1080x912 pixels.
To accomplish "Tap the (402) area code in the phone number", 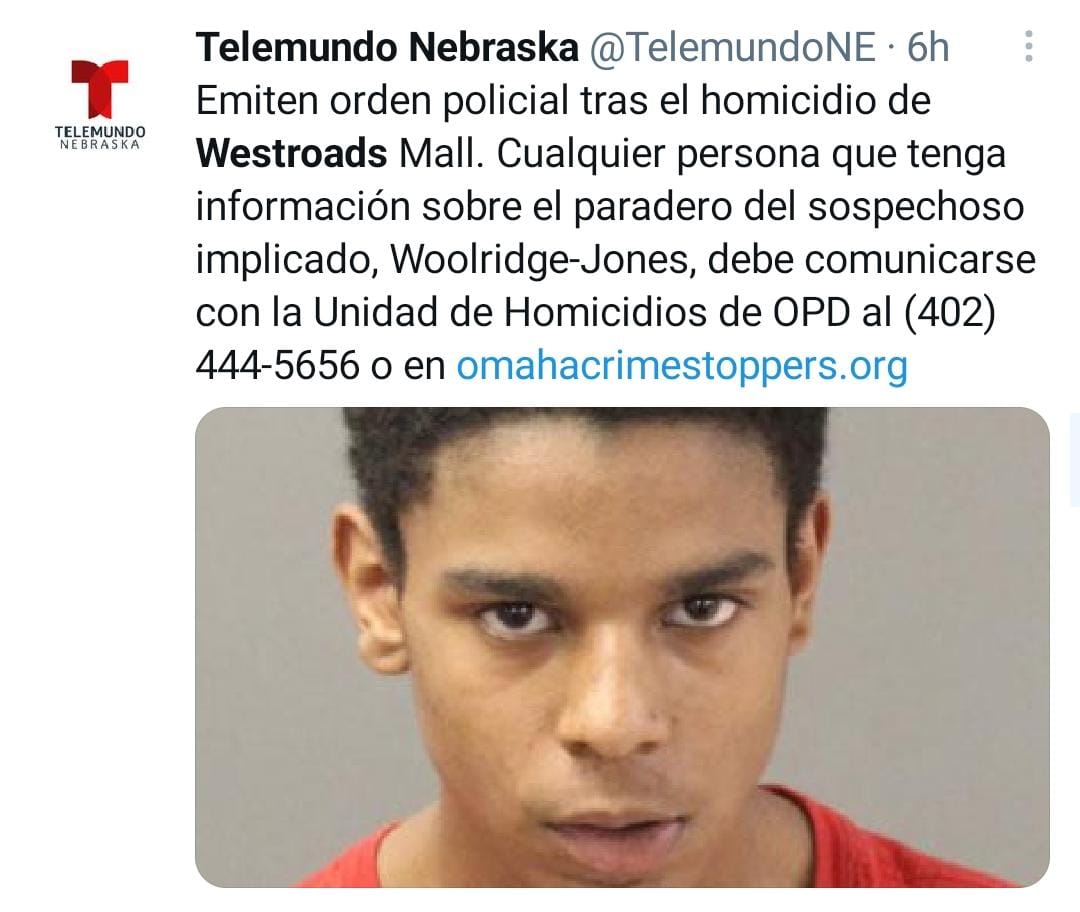I will pyautogui.click(x=949, y=312).
